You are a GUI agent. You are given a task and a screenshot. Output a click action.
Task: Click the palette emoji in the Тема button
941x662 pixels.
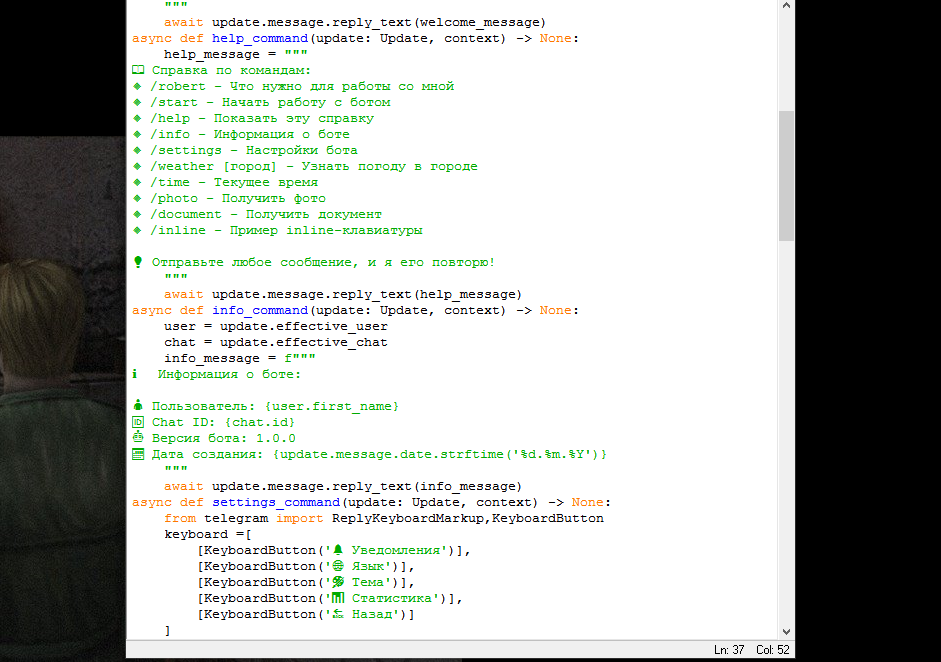click(338, 582)
